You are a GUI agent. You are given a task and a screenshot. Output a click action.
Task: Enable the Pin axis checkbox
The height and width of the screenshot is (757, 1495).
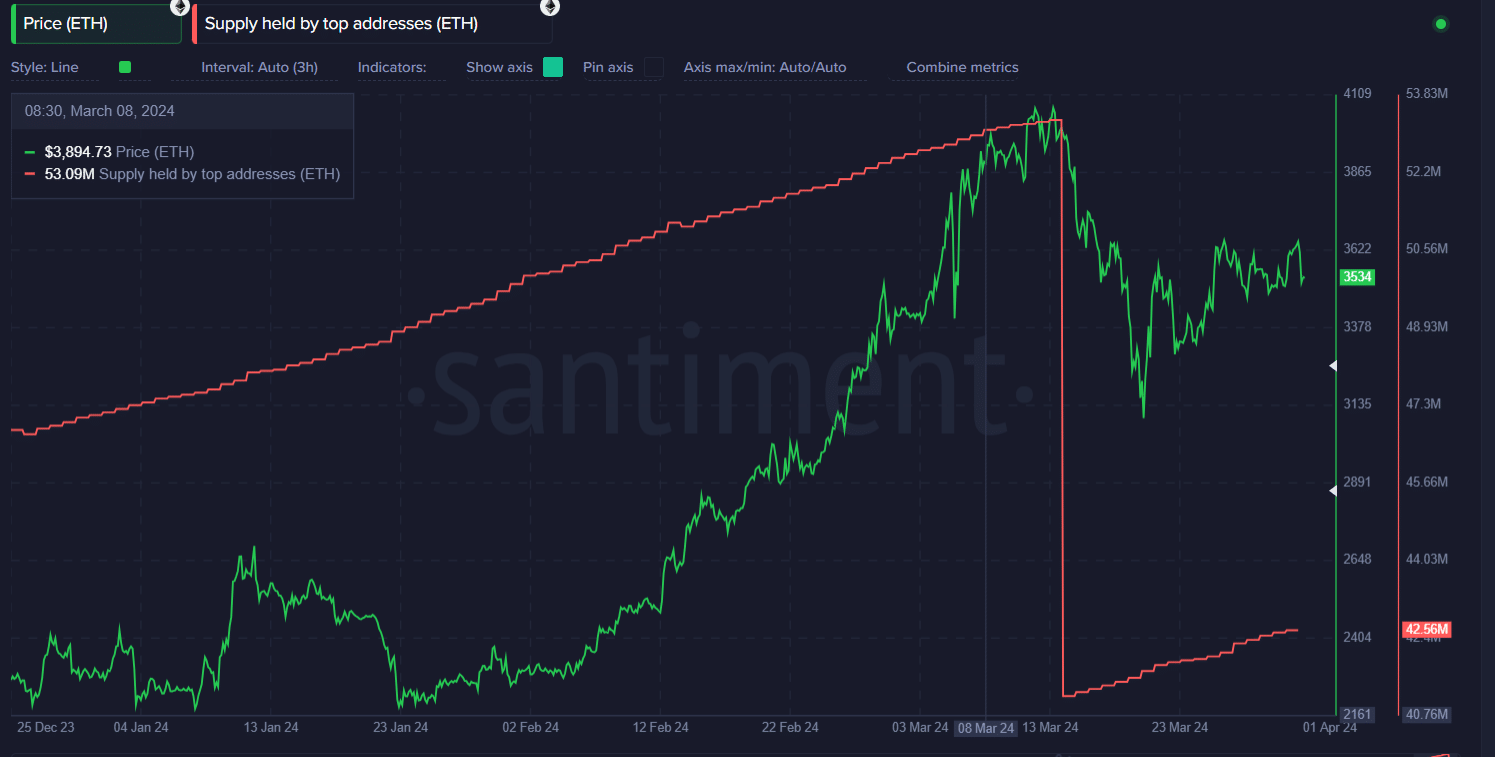653,67
